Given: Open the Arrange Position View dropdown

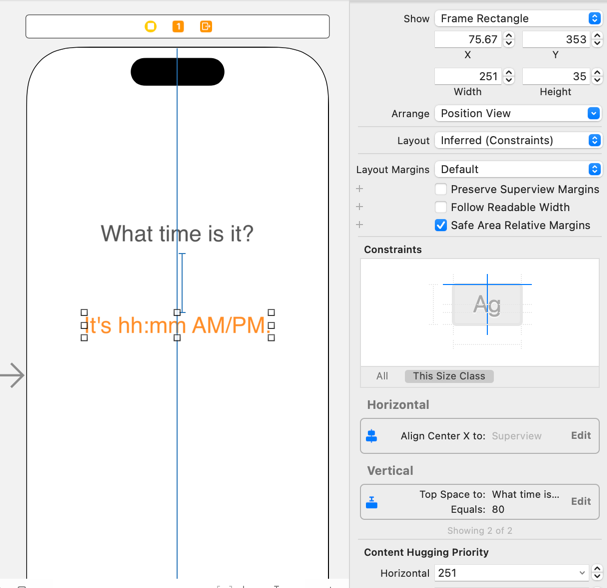Looking at the screenshot, I should point(518,114).
